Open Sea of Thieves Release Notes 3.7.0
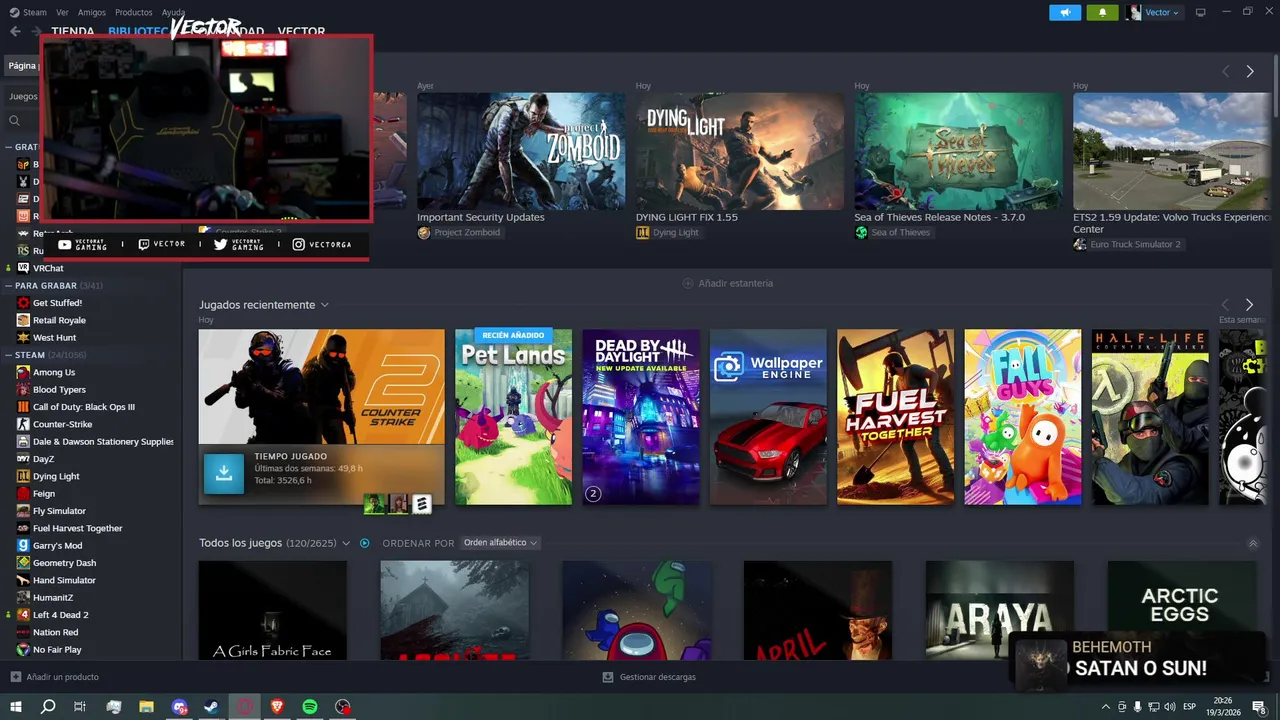This screenshot has height=720, width=1280. 939,217
